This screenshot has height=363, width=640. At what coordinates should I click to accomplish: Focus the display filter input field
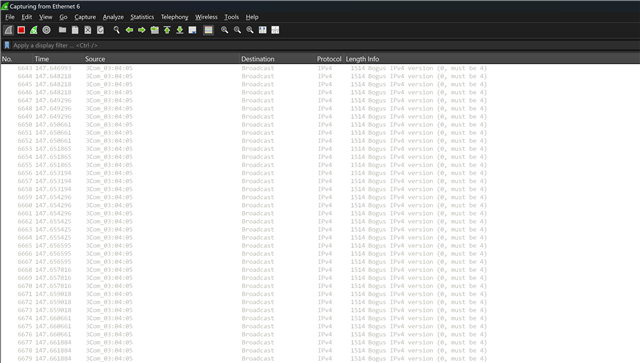coord(324,45)
